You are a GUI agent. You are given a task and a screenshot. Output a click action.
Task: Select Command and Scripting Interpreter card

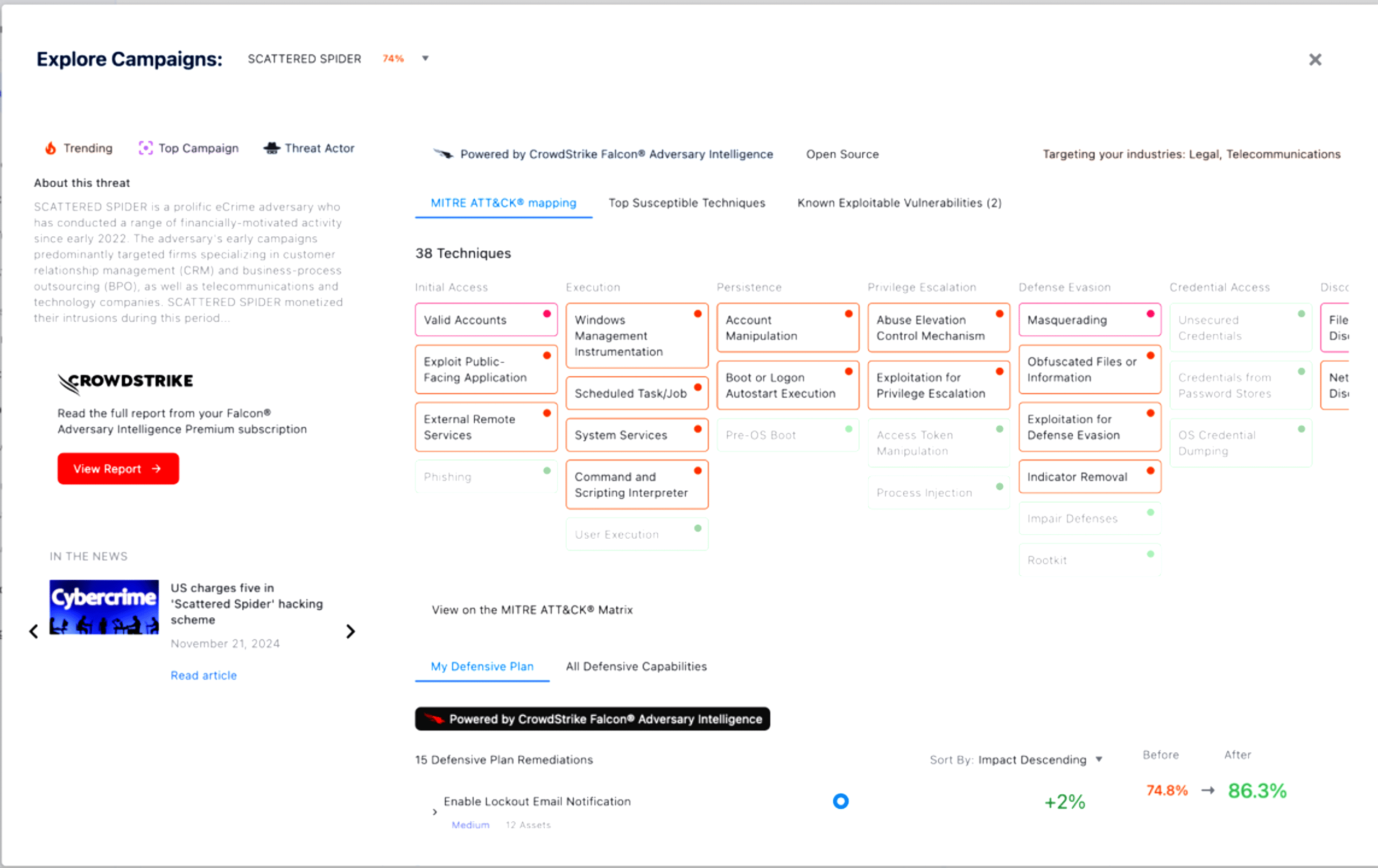click(x=637, y=485)
